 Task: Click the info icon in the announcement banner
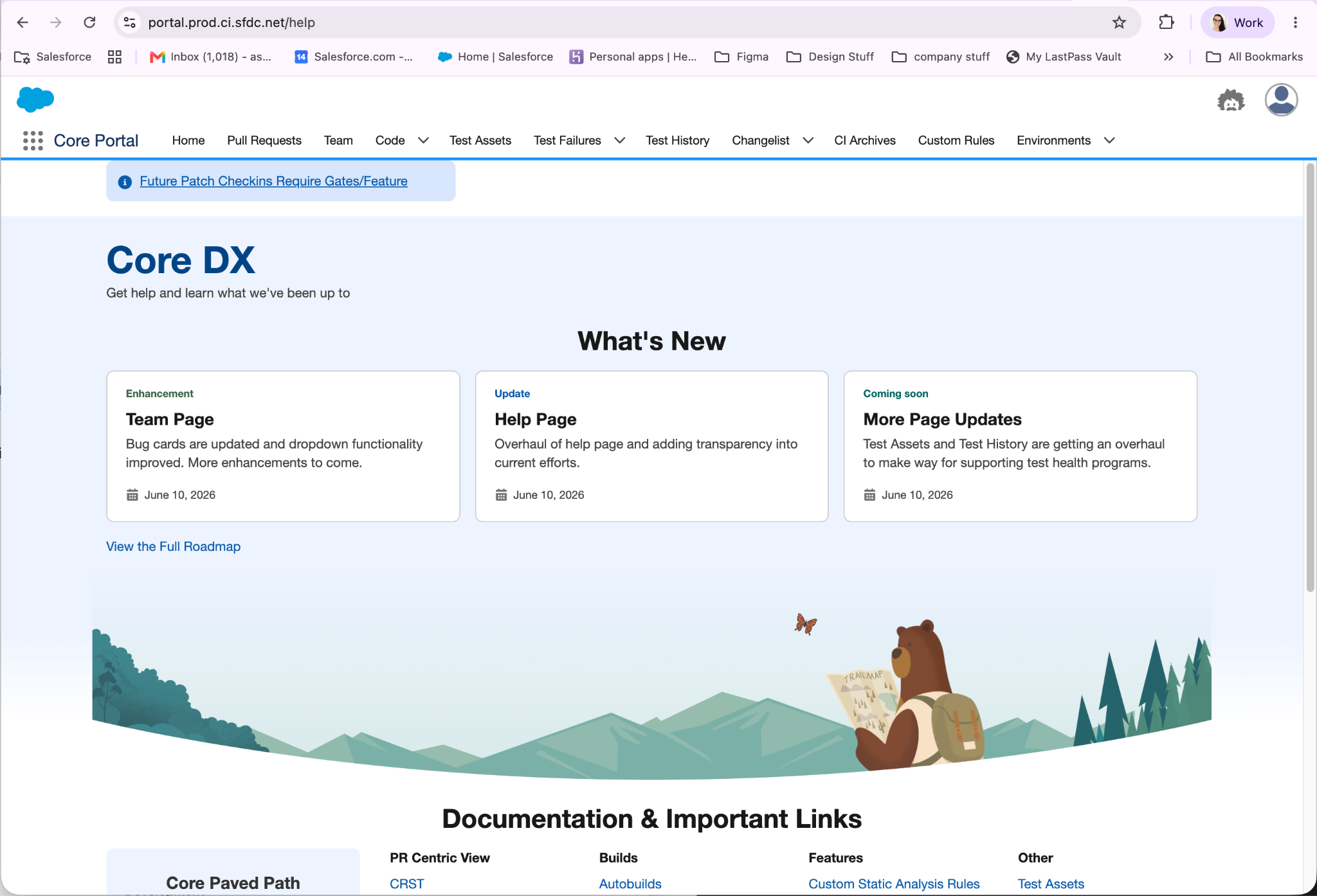(125, 182)
